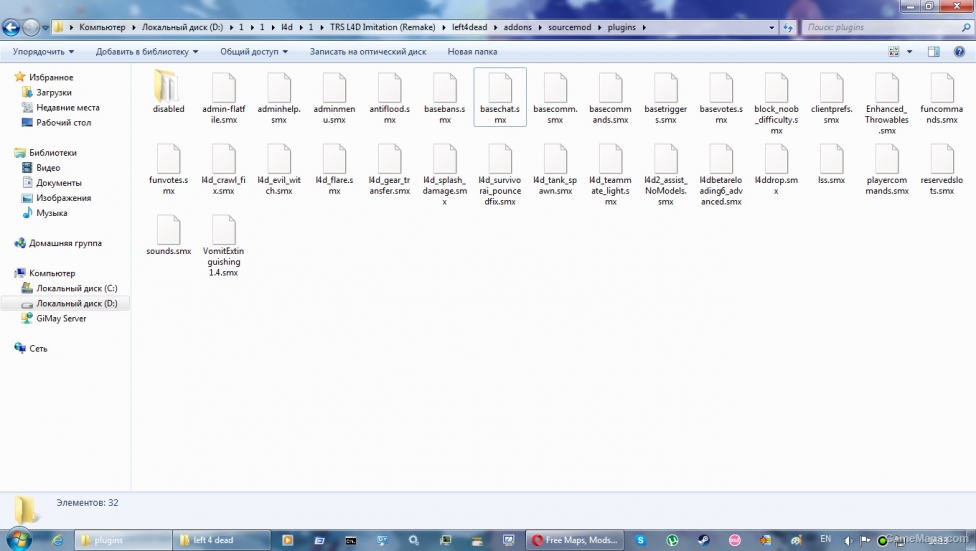
Task: Open the Упорядочить dropdown menu
Action: pyautogui.click(x=43, y=51)
